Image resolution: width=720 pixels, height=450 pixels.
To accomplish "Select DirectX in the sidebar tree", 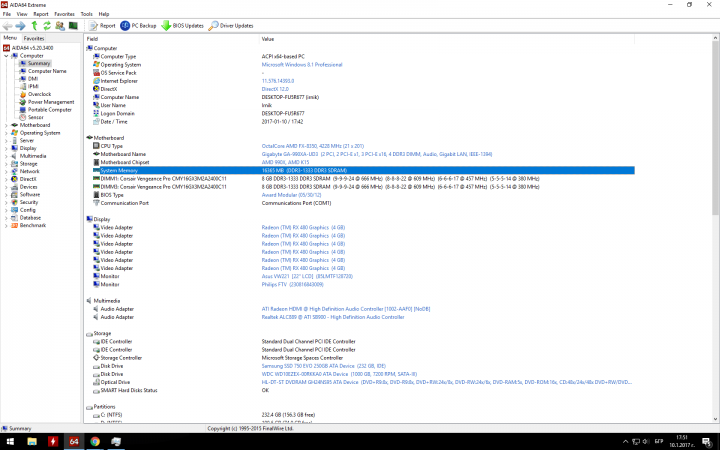I will pyautogui.click(x=28, y=179).
